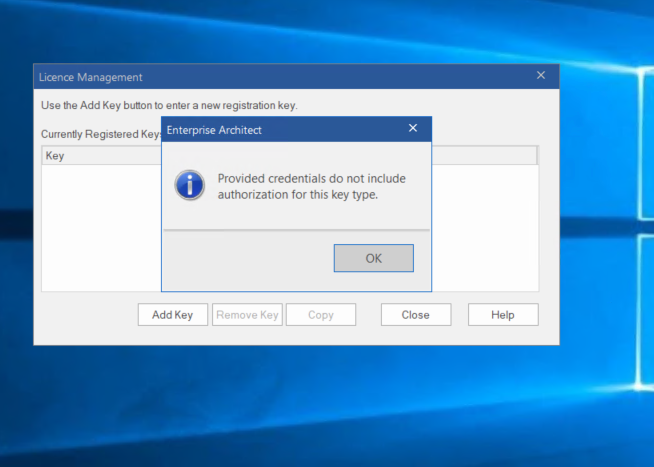Open Help in Licence Management
Image resolution: width=654 pixels, height=467 pixels.
click(x=503, y=314)
